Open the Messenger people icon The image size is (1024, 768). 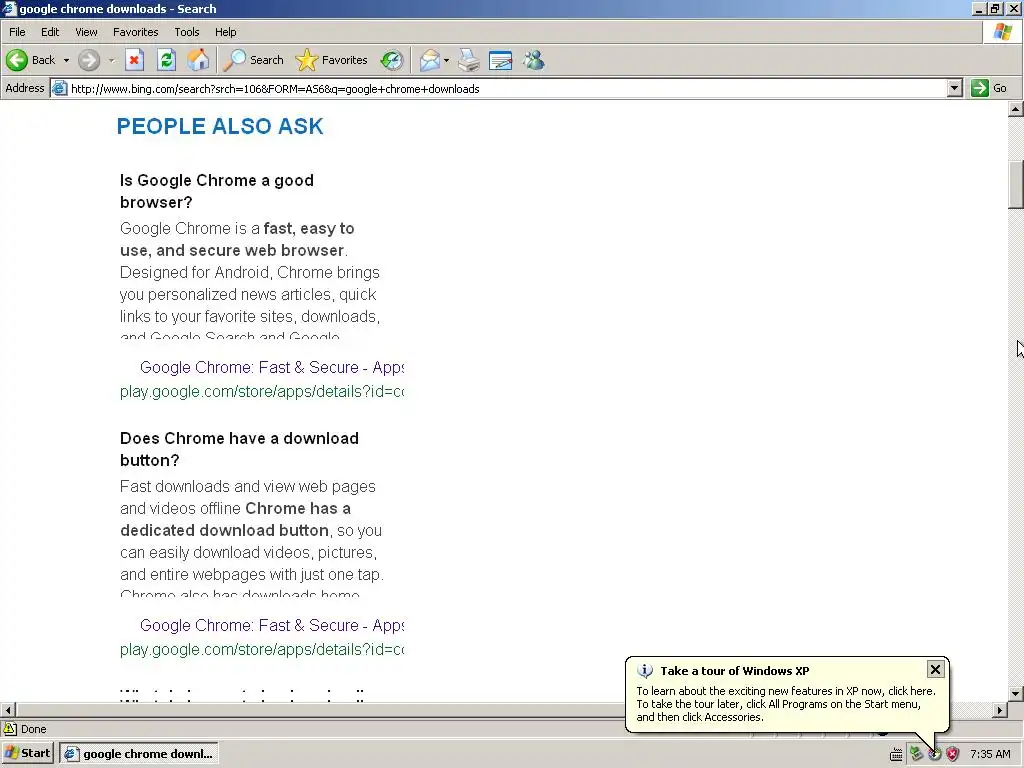tap(534, 60)
